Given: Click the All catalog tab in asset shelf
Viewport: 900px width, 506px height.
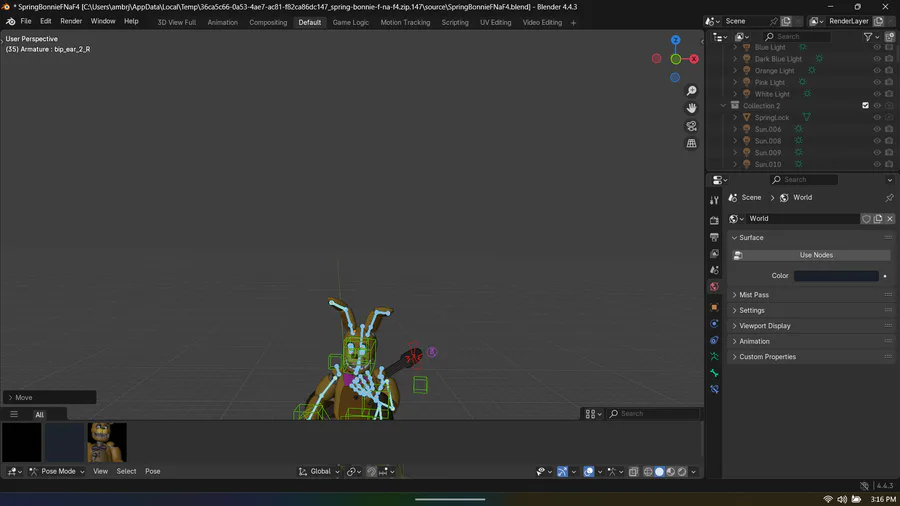Looking at the screenshot, I should click(39, 415).
